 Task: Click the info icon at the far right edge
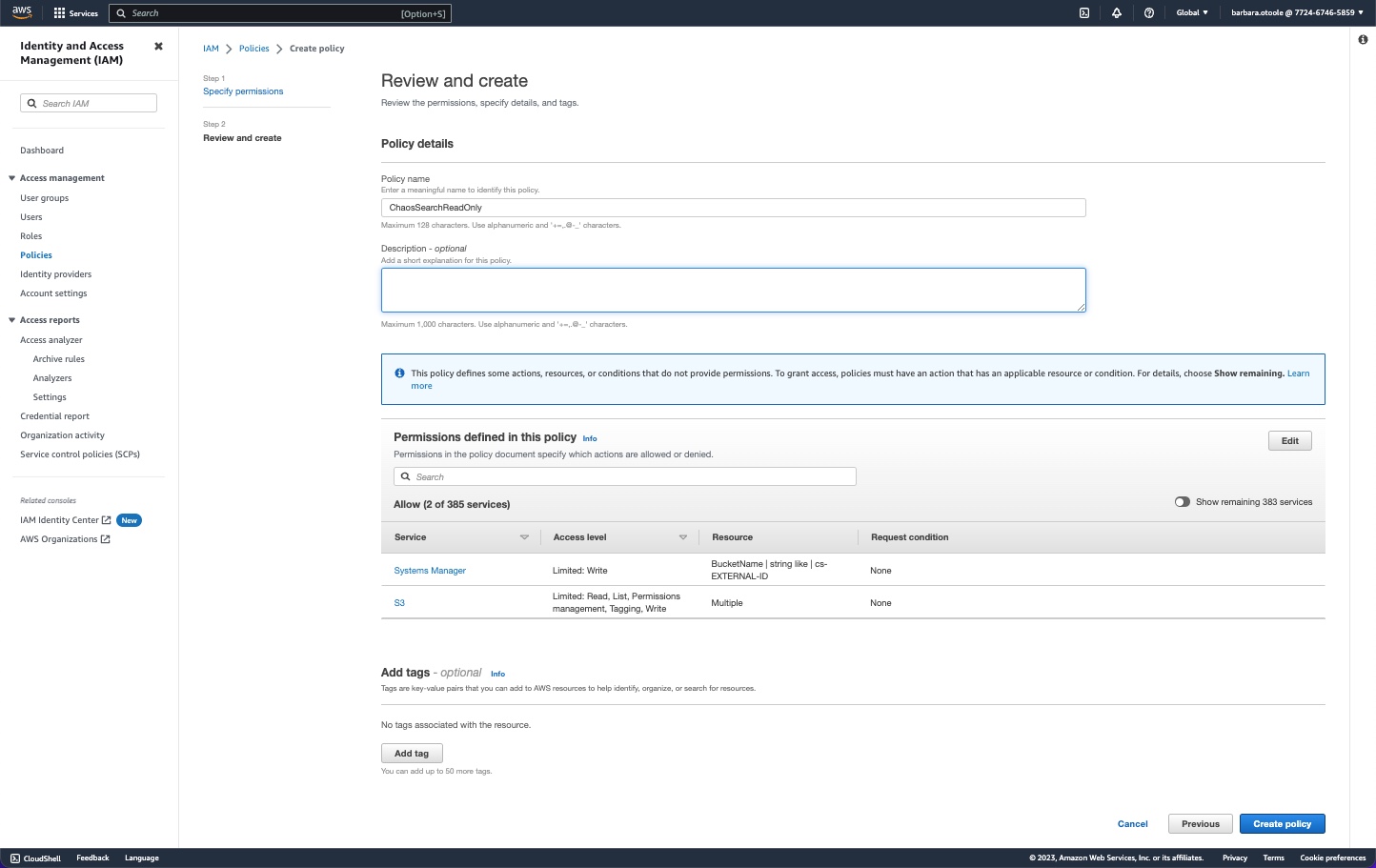click(1362, 40)
